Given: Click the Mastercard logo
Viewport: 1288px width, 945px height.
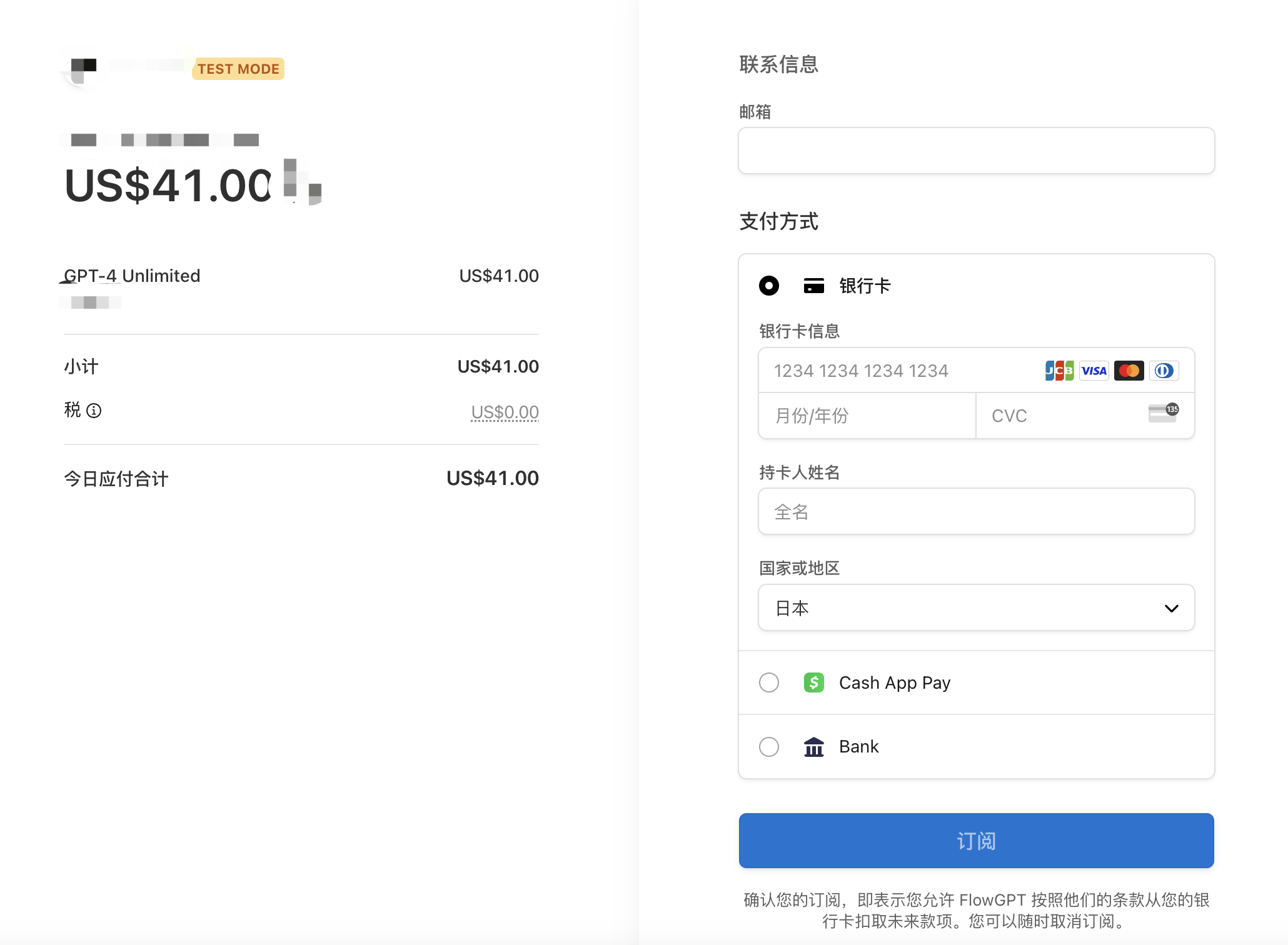Looking at the screenshot, I should tap(1129, 371).
